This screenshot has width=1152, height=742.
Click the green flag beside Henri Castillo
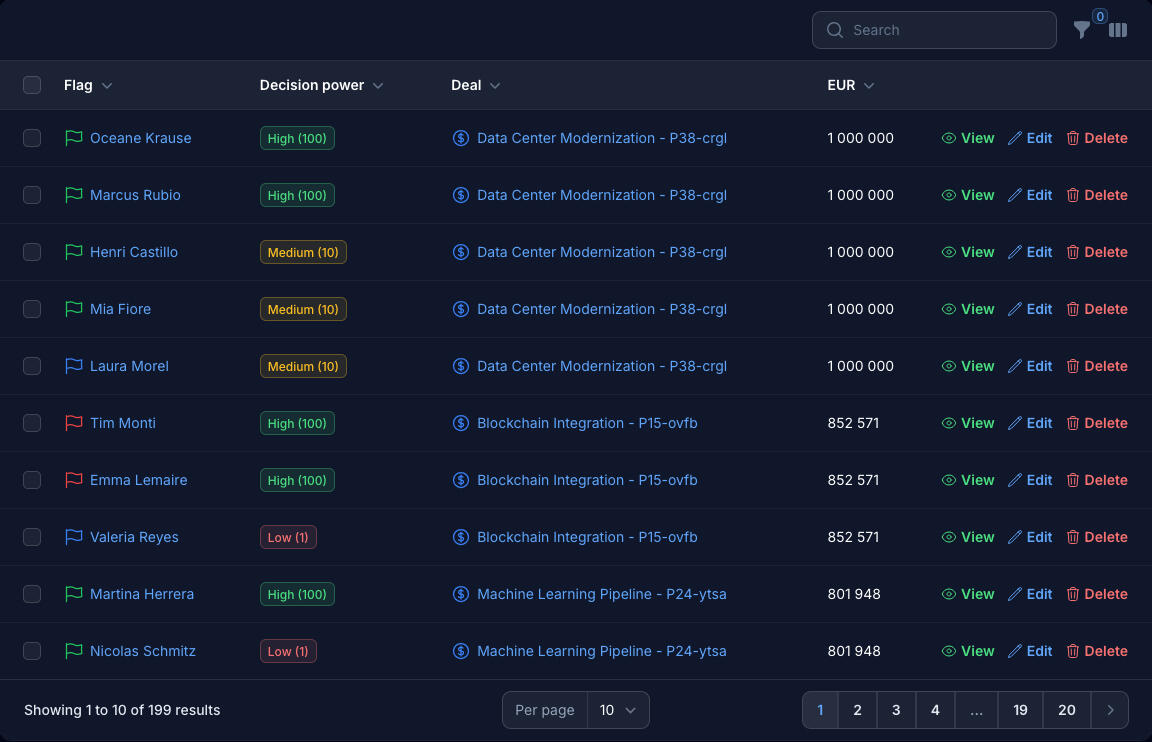click(x=73, y=252)
